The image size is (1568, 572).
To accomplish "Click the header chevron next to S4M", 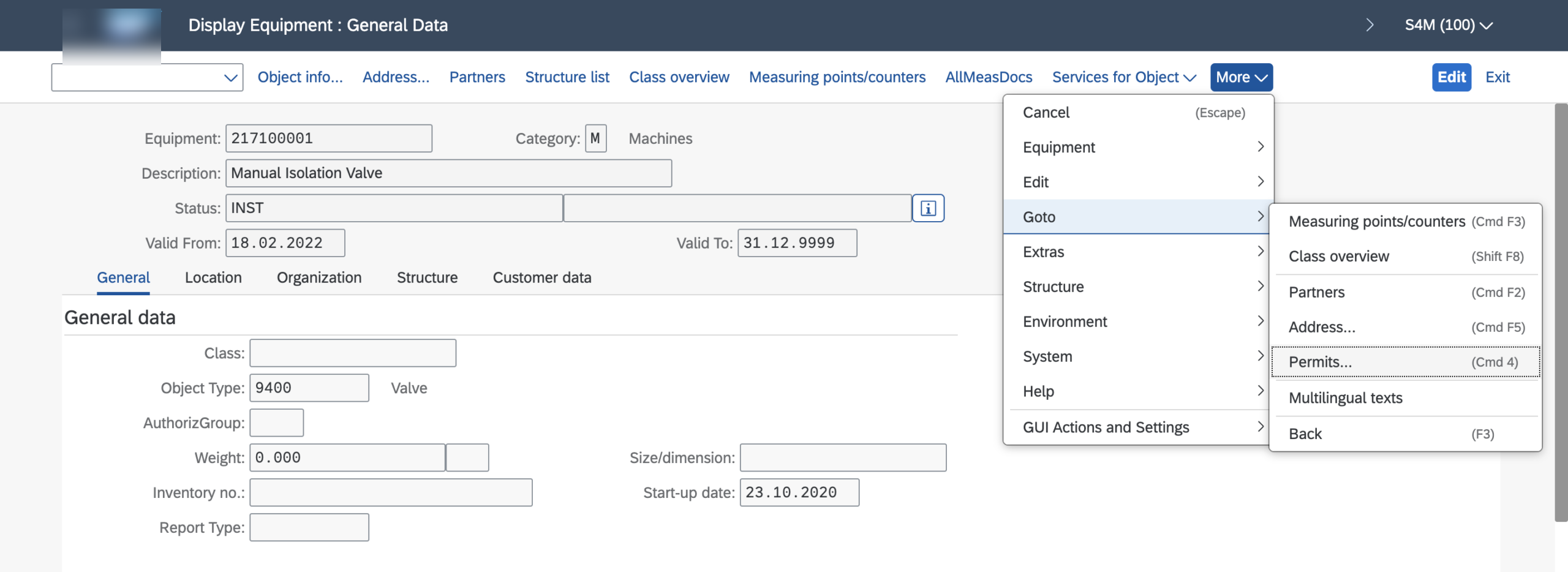I will pos(1370,25).
